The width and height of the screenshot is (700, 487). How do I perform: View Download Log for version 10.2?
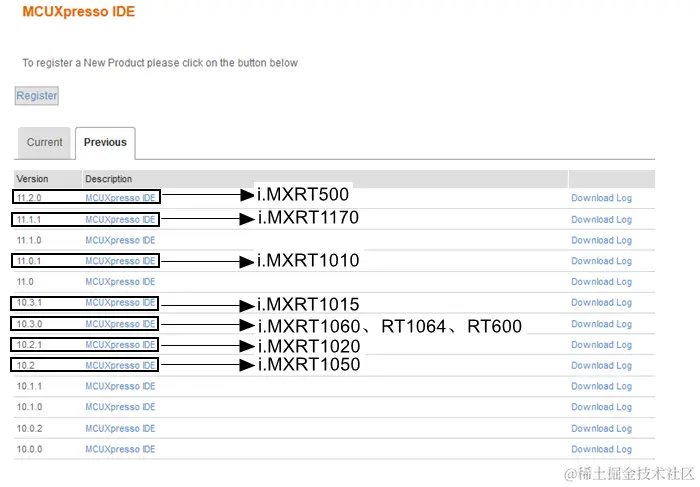(601, 365)
